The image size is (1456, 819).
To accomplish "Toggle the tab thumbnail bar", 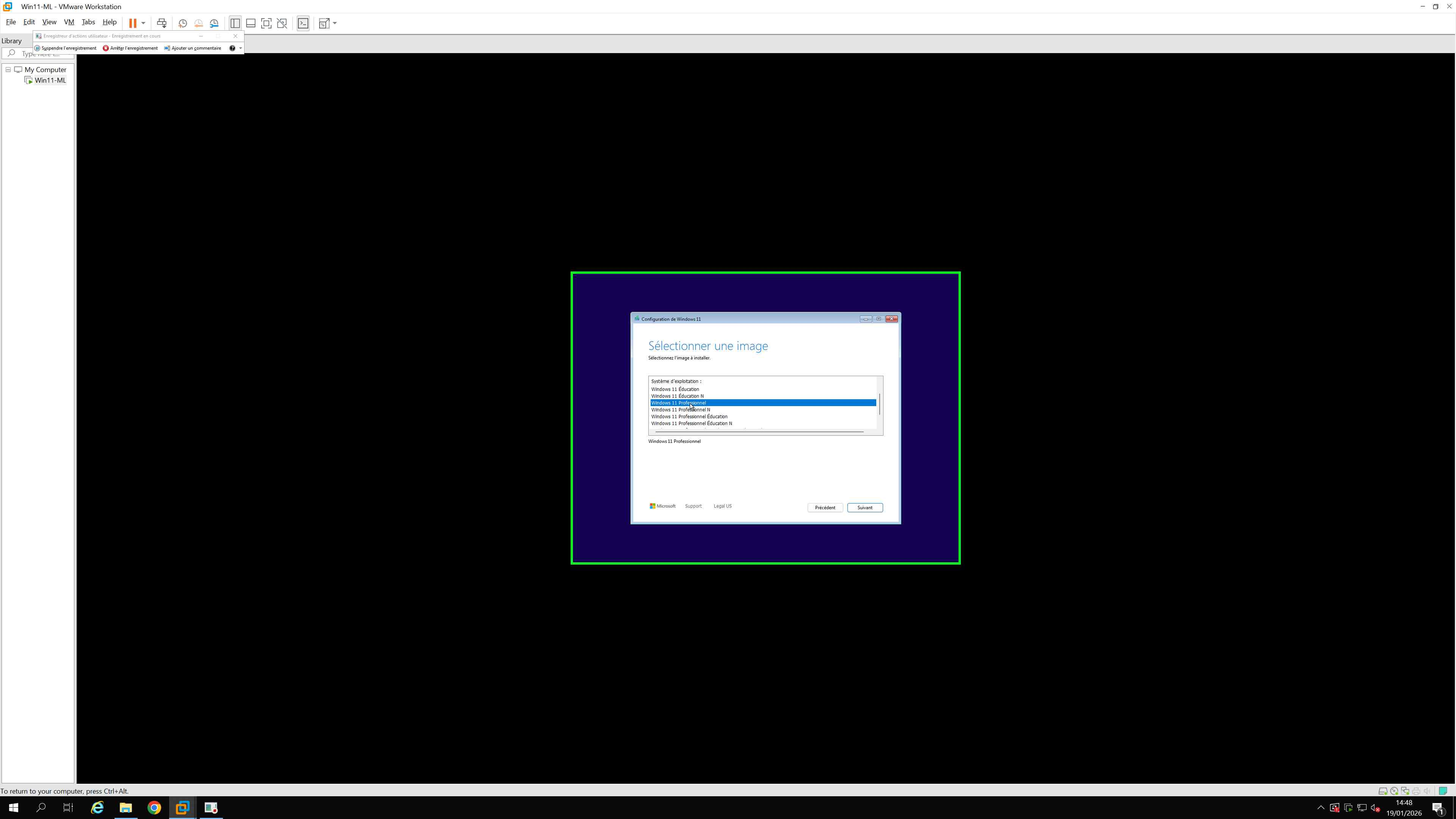I will point(250,23).
